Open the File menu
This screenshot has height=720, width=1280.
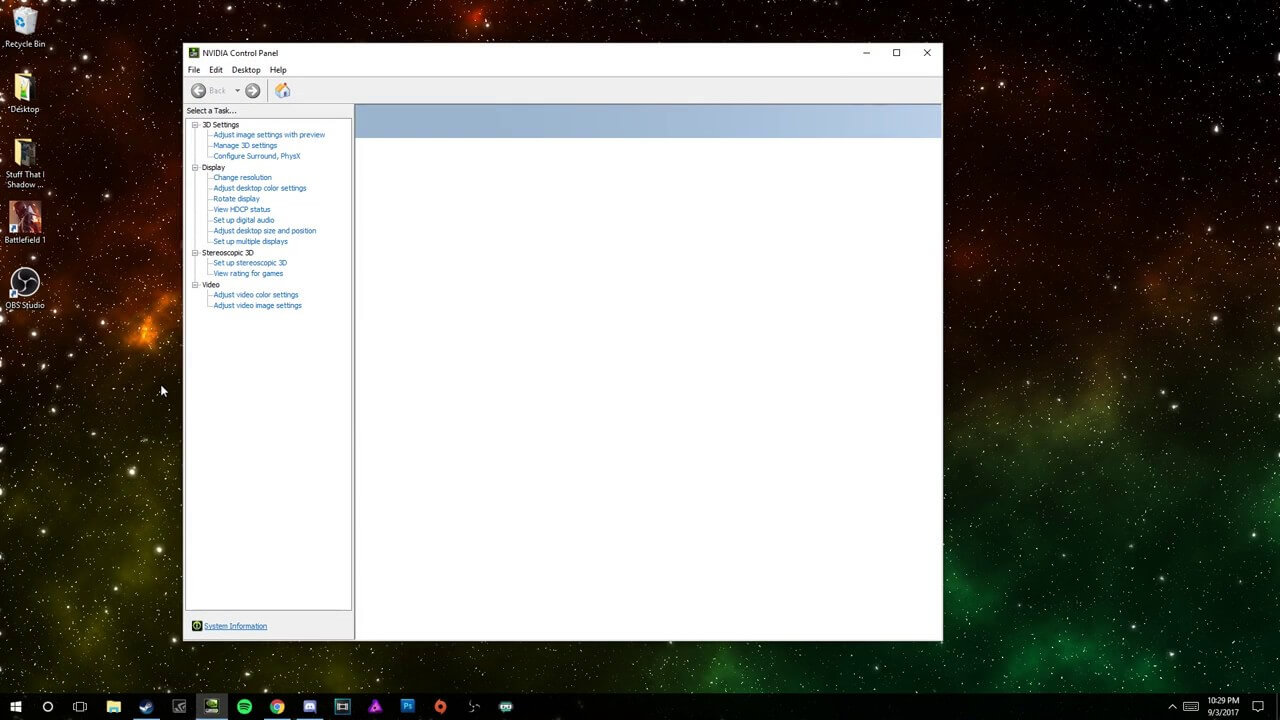tap(194, 70)
